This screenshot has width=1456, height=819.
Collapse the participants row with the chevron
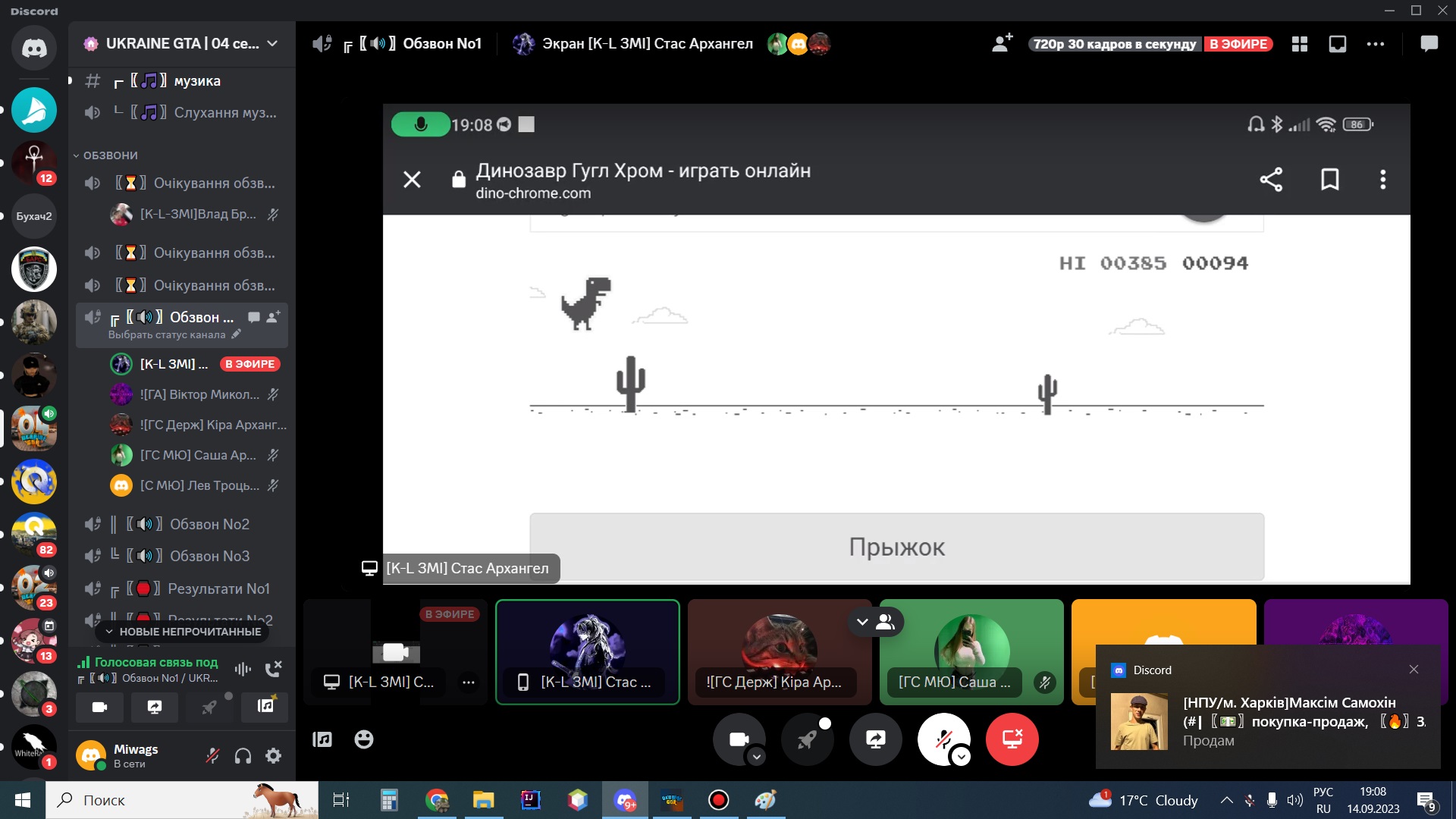862,622
